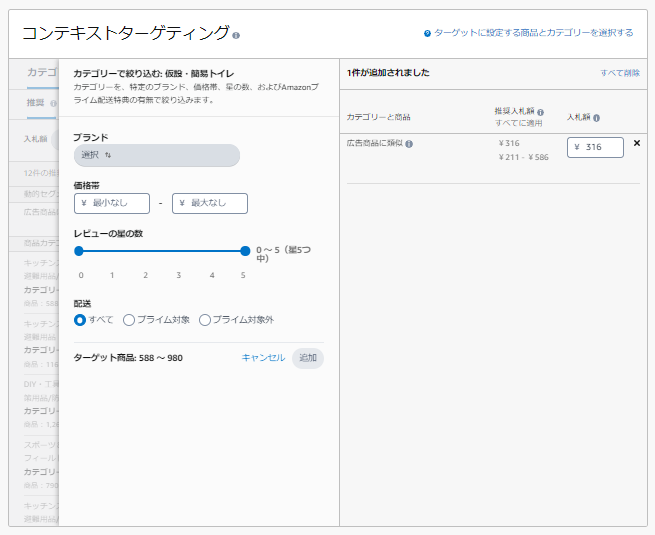
Task: Click カテゴリーで絞り込む: 仮設・簡易トイレ heading
Action: click(154, 74)
